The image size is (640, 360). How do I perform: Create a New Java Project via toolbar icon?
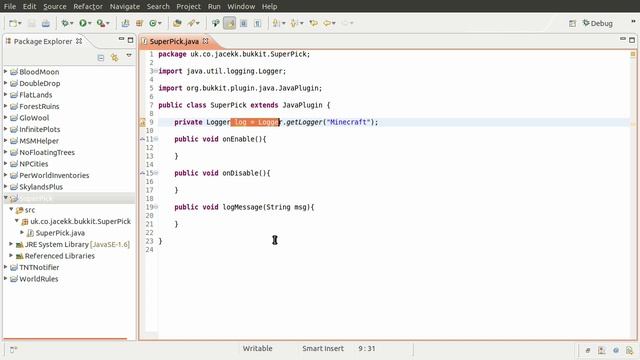click(x=125, y=23)
